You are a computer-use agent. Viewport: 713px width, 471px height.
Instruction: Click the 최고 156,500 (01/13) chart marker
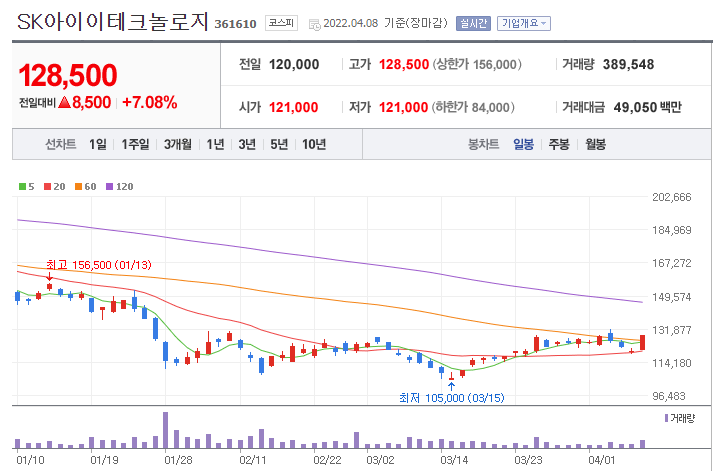coord(99,265)
